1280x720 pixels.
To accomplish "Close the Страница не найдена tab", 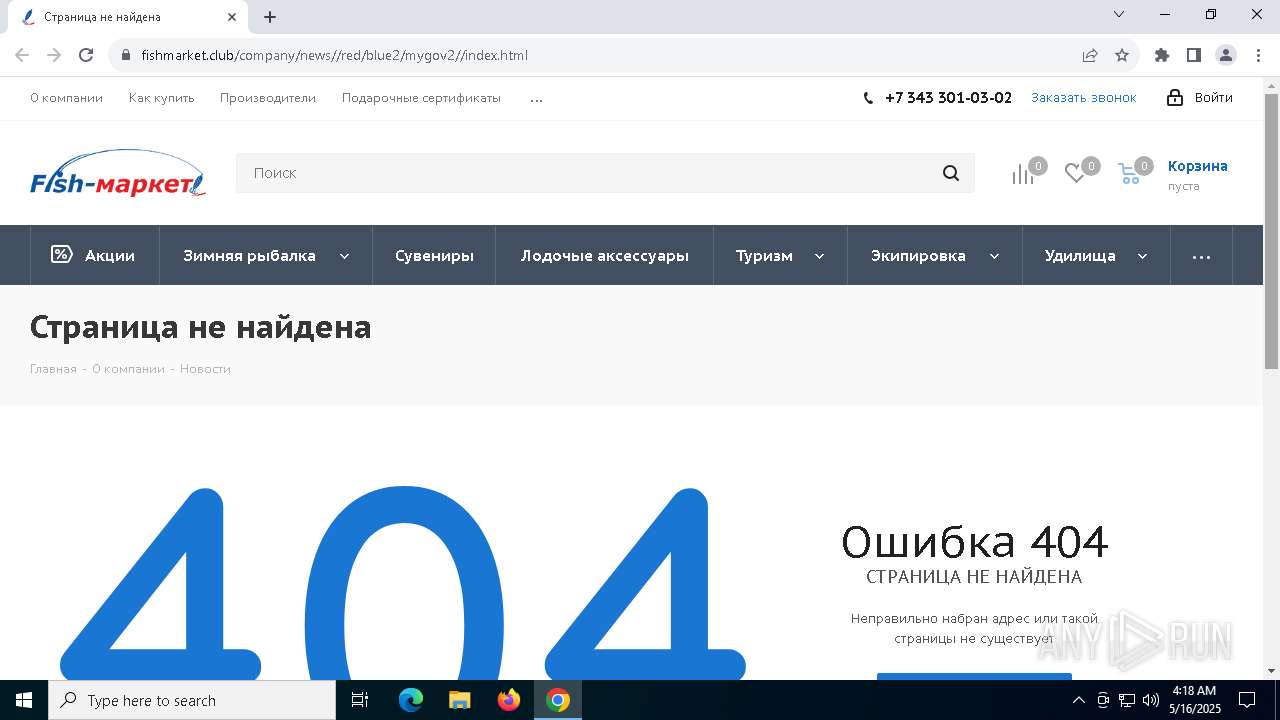I will [x=232, y=17].
